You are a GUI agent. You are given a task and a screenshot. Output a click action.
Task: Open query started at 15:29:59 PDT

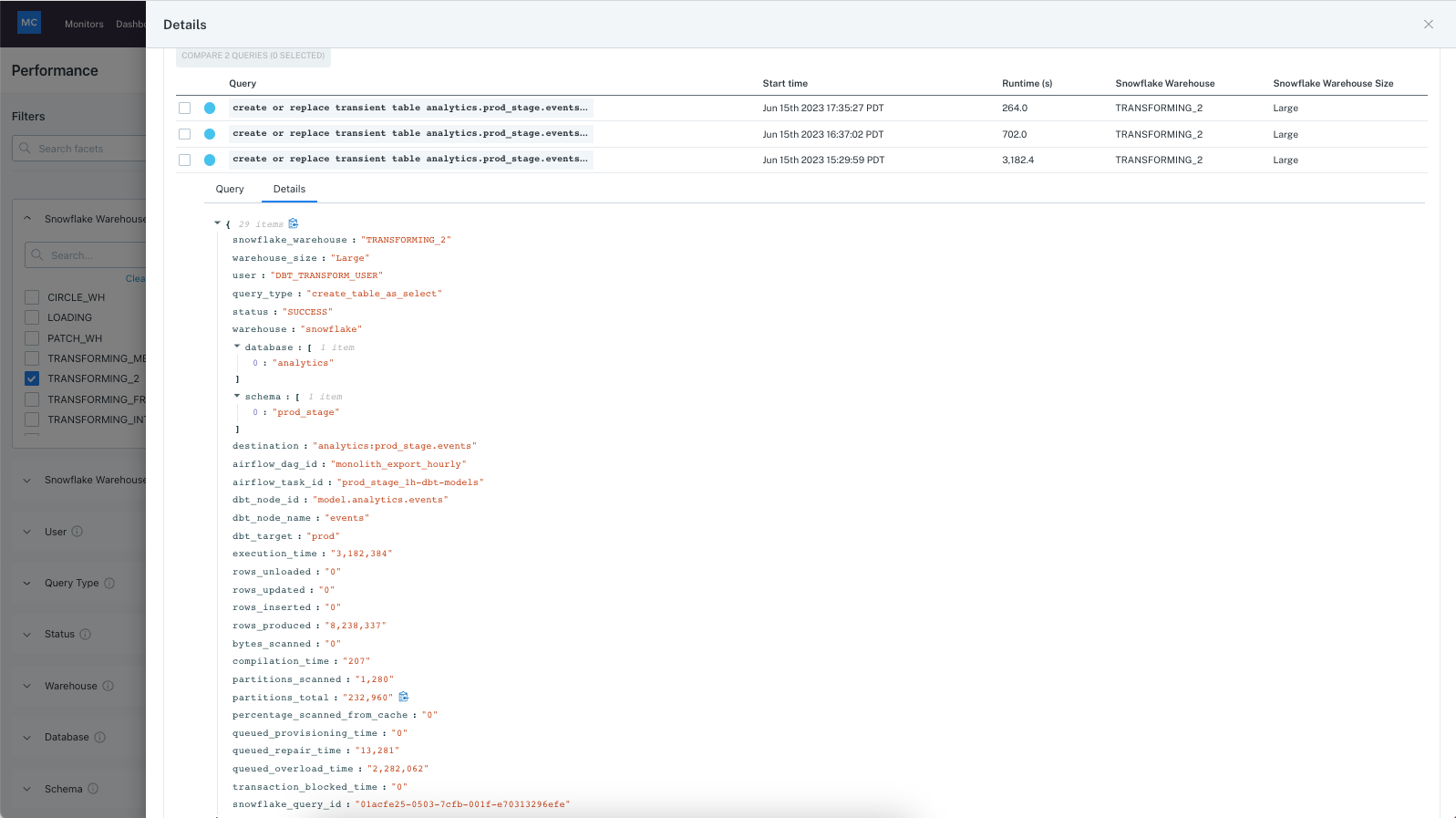click(x=410, y=160)
